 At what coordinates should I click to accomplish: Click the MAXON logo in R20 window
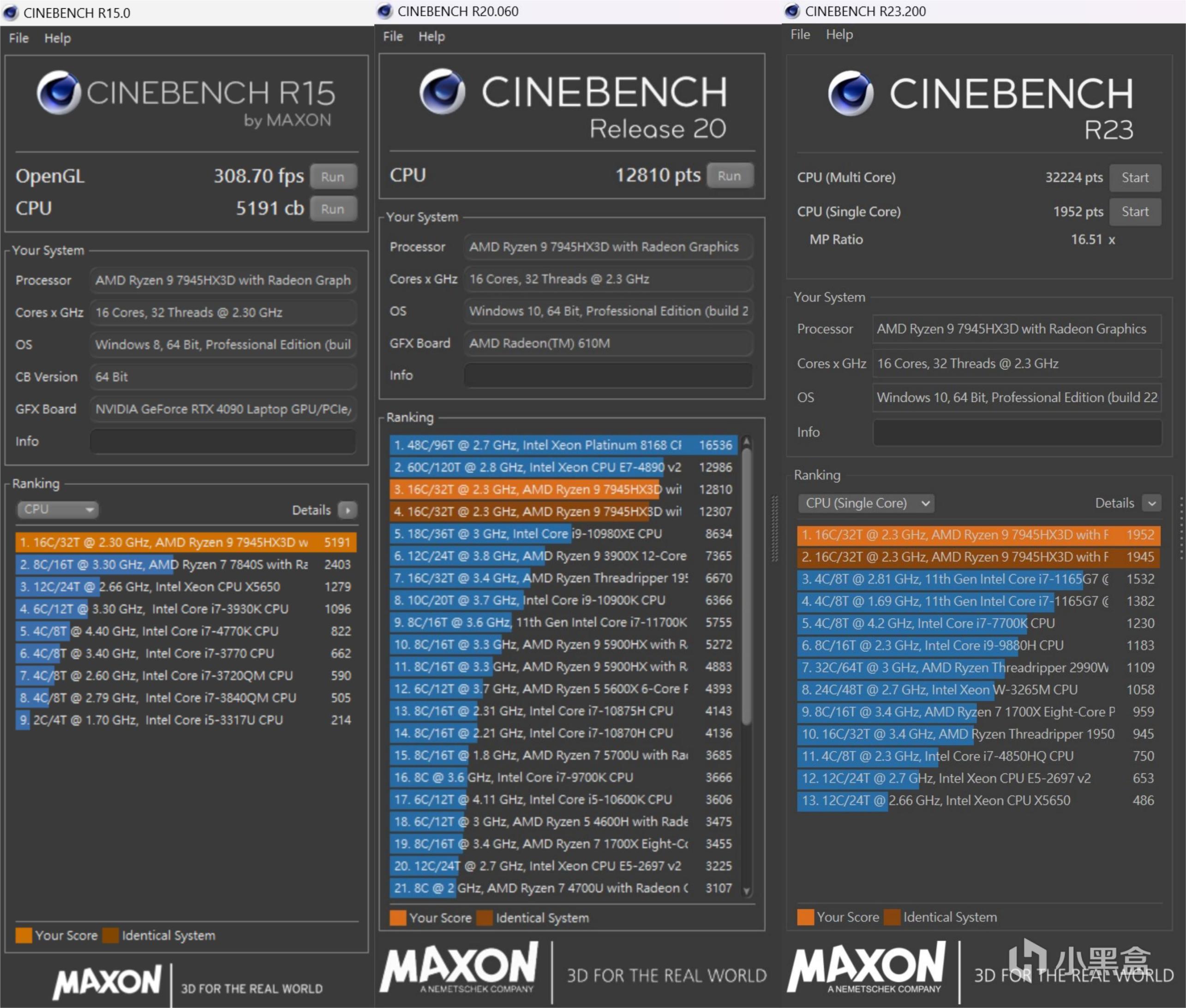point(459,967)
